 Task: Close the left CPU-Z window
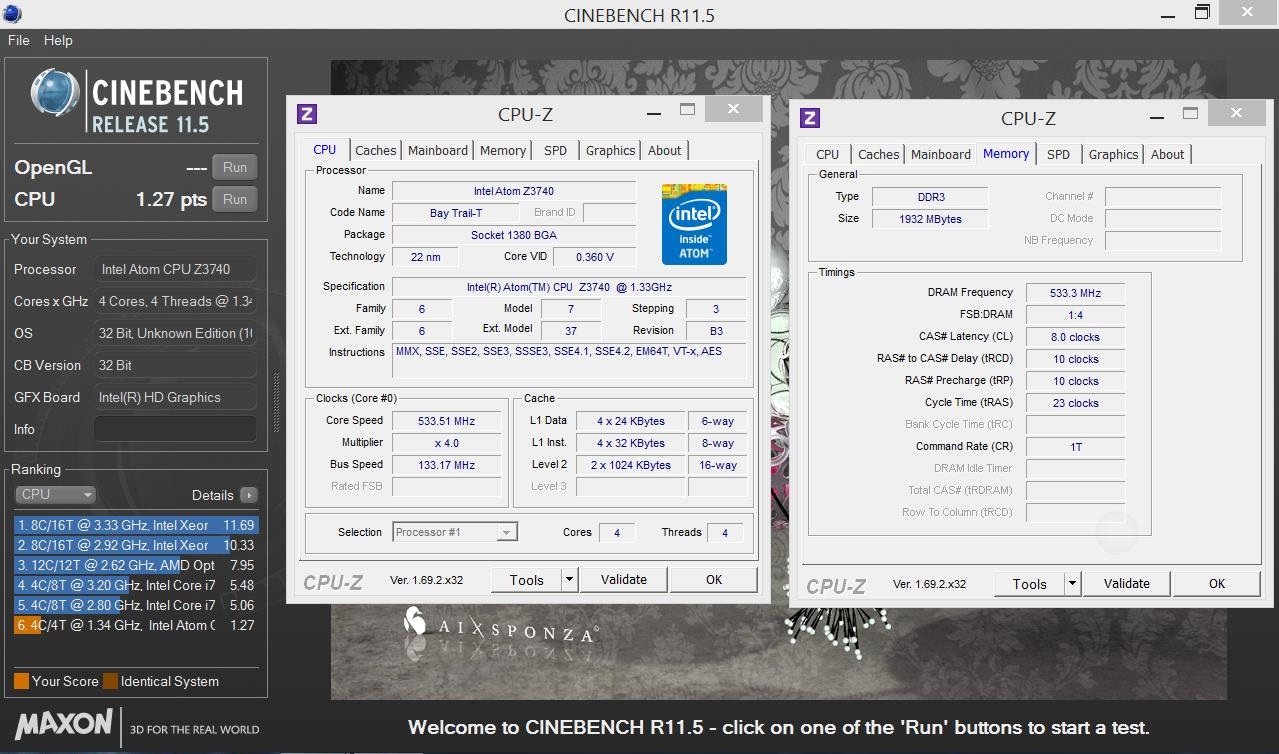click(734, 109)
